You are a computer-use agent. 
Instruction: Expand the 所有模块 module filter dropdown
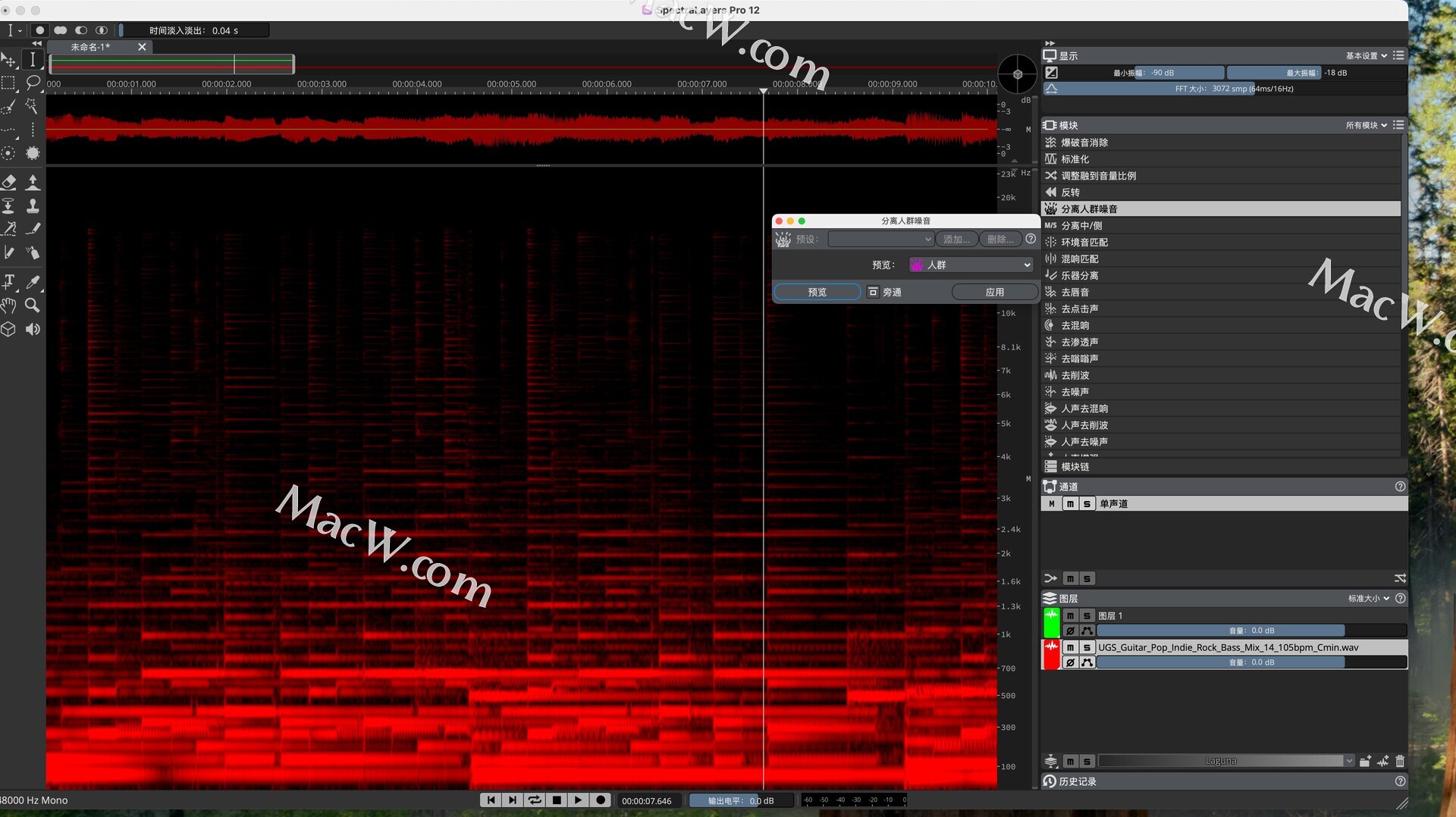click(1366, 125)
